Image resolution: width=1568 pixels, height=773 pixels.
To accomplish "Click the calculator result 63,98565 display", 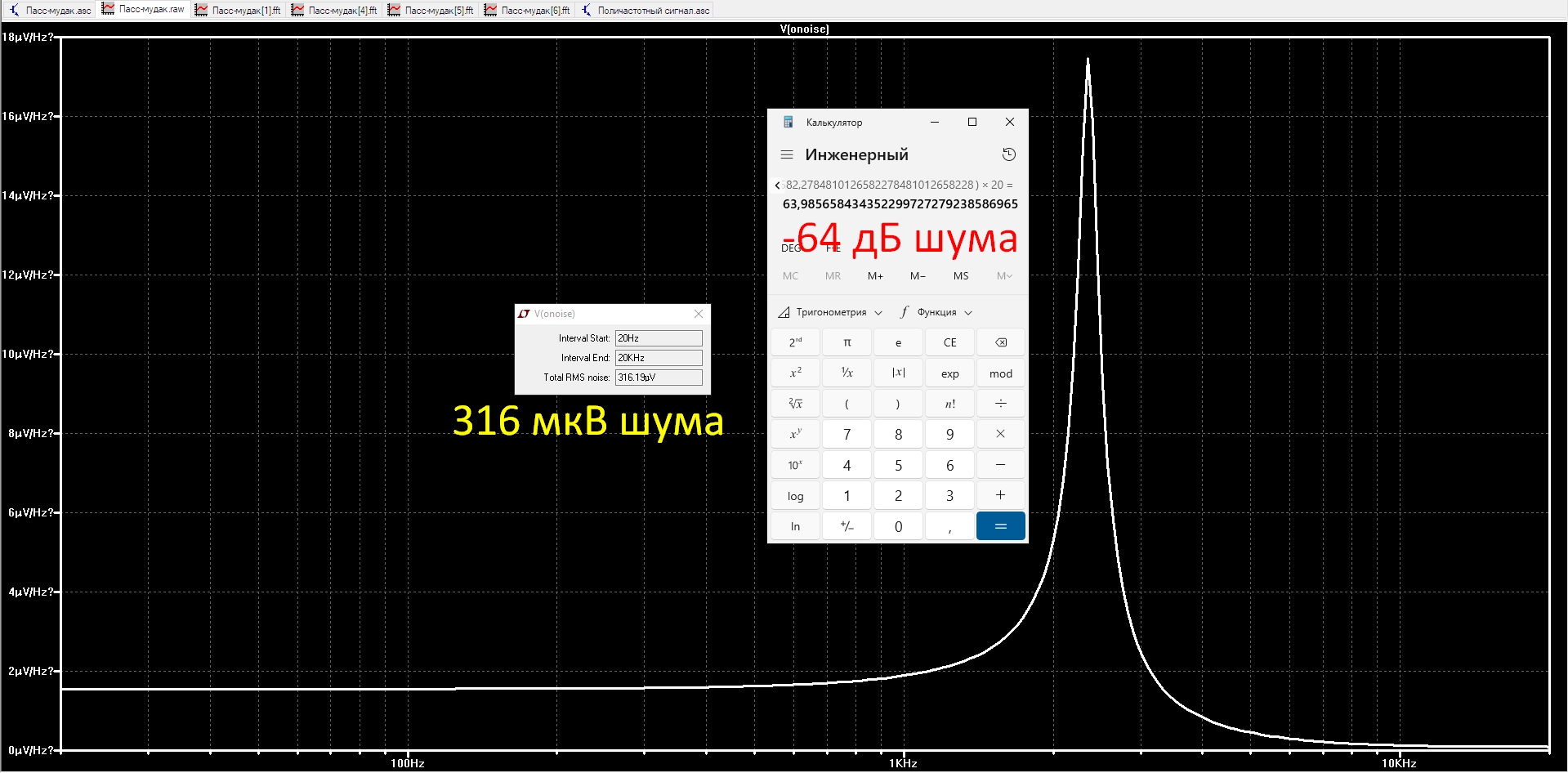I will (900, 204).
